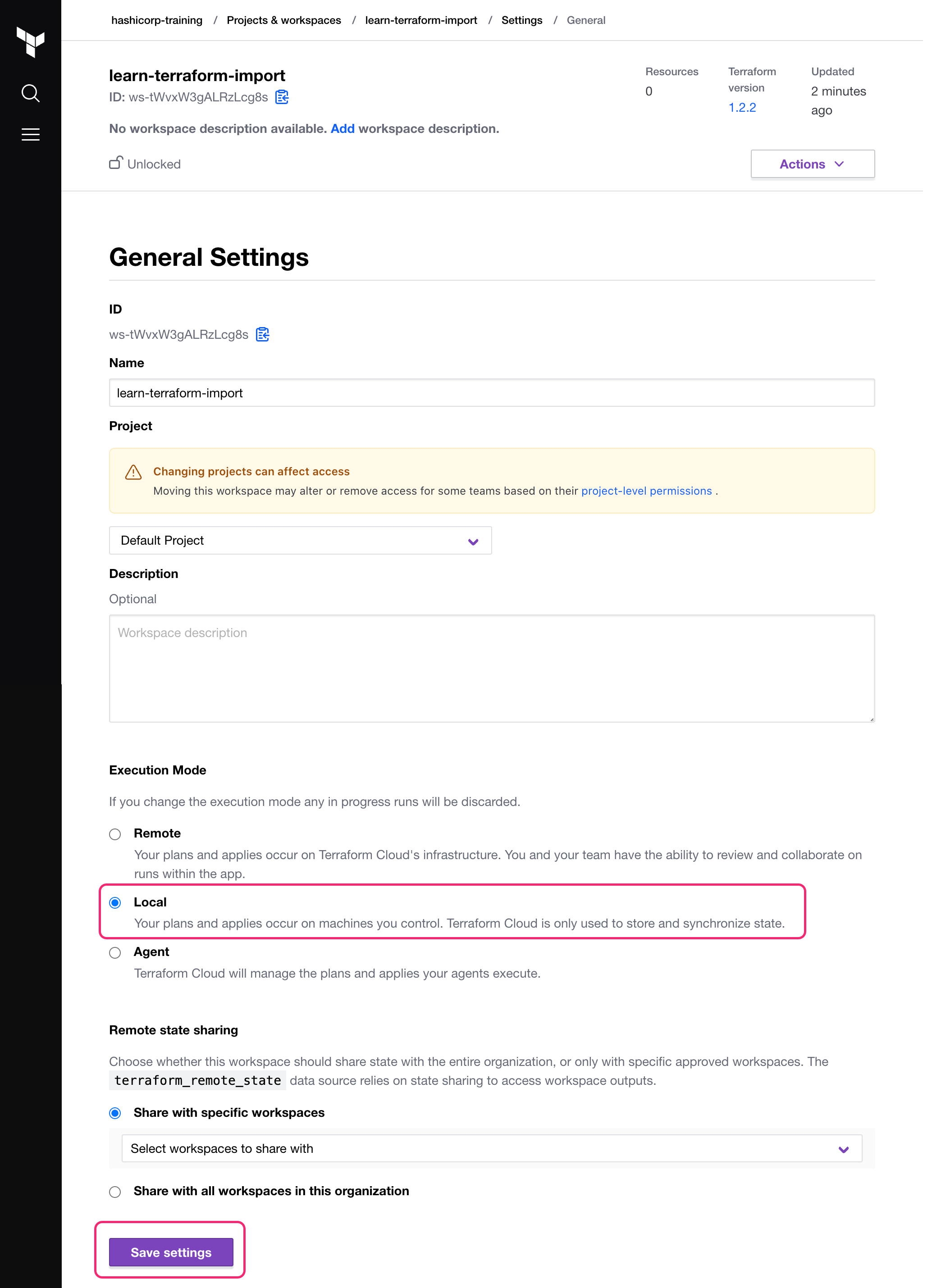The height and width of the screenshot is (1288, 932).
Task: Open the search icon
Action: [31, 92]
